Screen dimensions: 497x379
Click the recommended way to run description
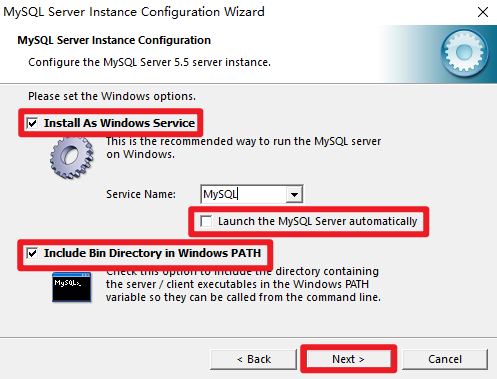(x=243, y=148)
